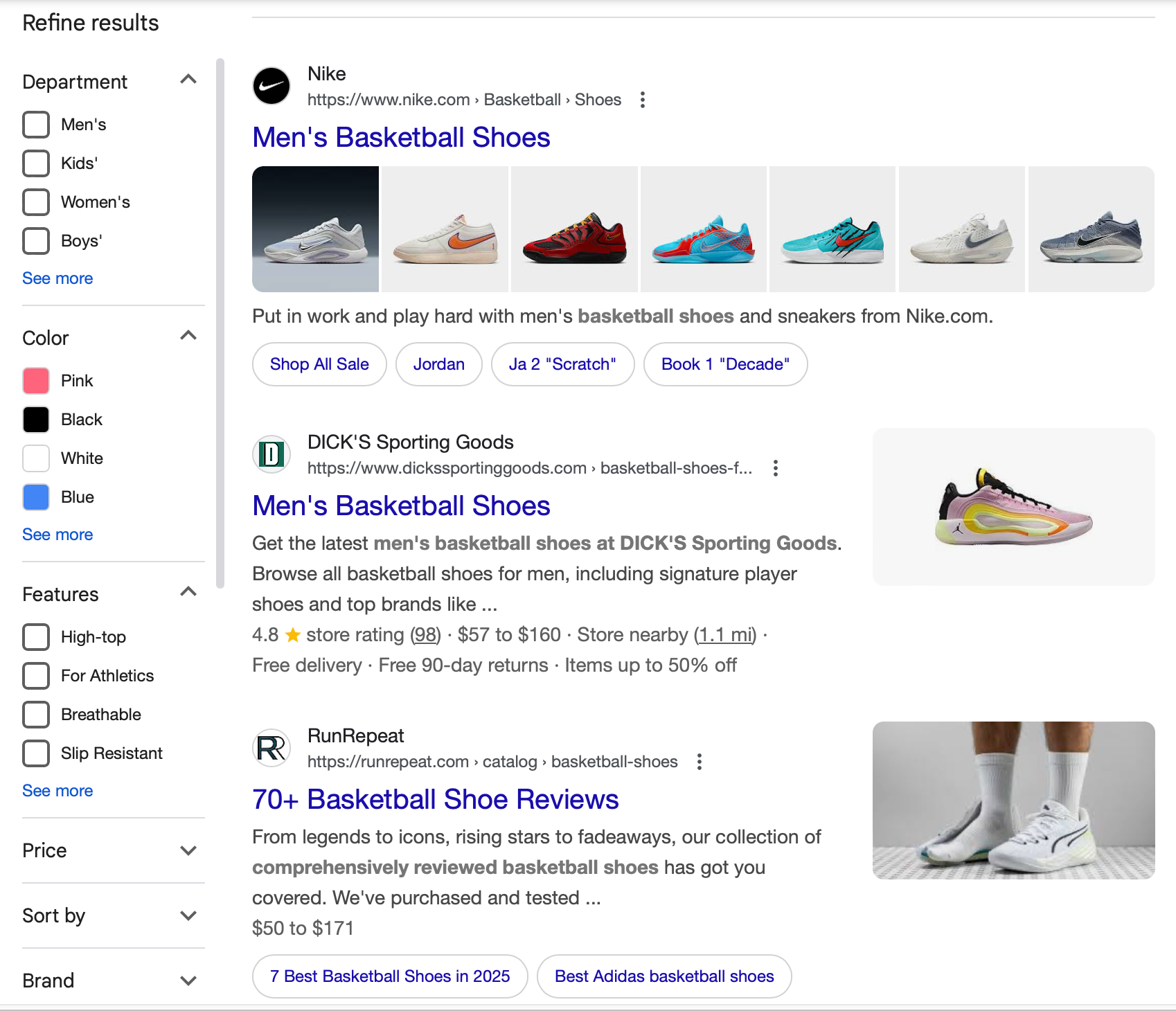Click the Jordan chip

(439, 364)
